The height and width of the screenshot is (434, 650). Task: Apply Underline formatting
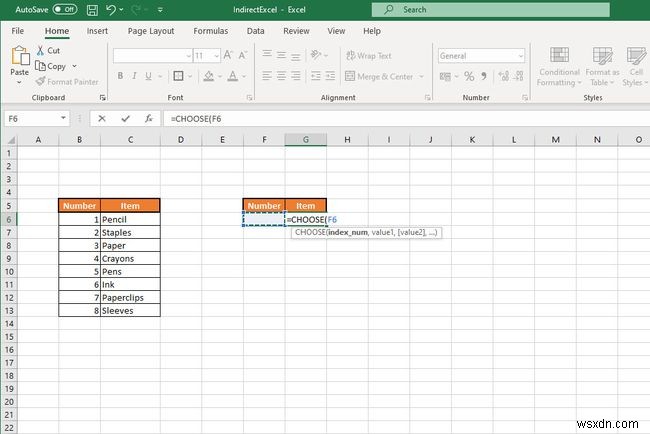[x=148, y=76]
